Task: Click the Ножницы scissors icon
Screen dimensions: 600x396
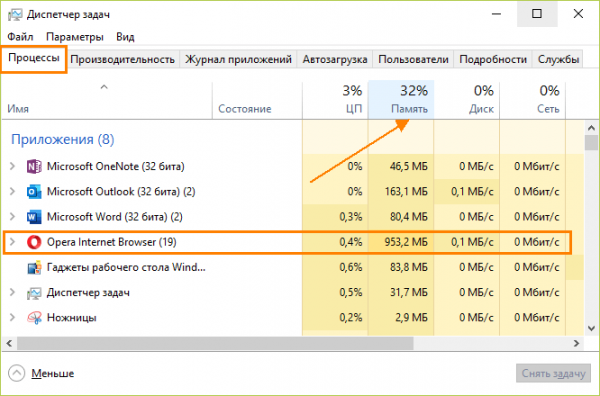Action: tap(34, 318)
